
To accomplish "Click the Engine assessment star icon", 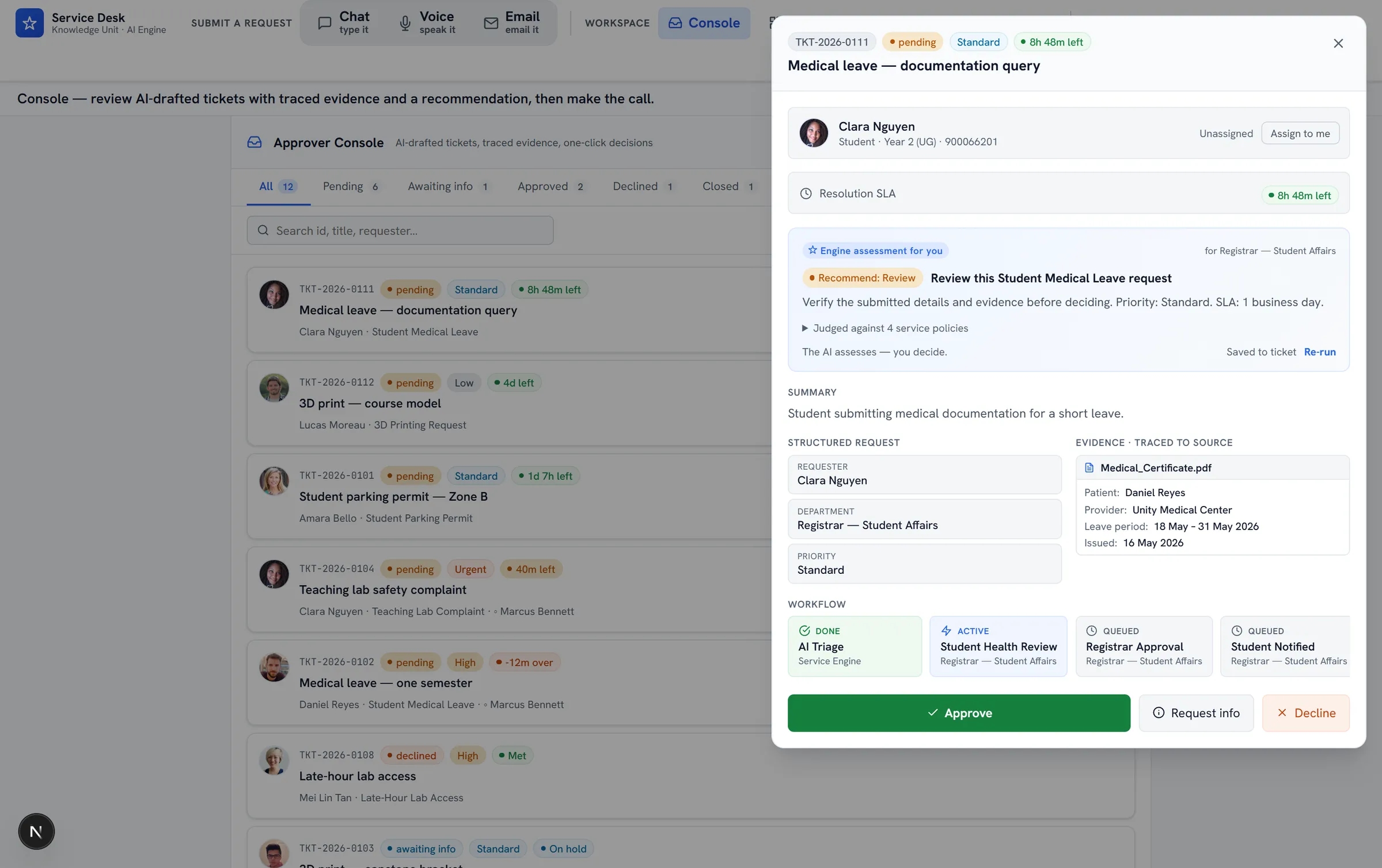I will (x=813, y=250).
